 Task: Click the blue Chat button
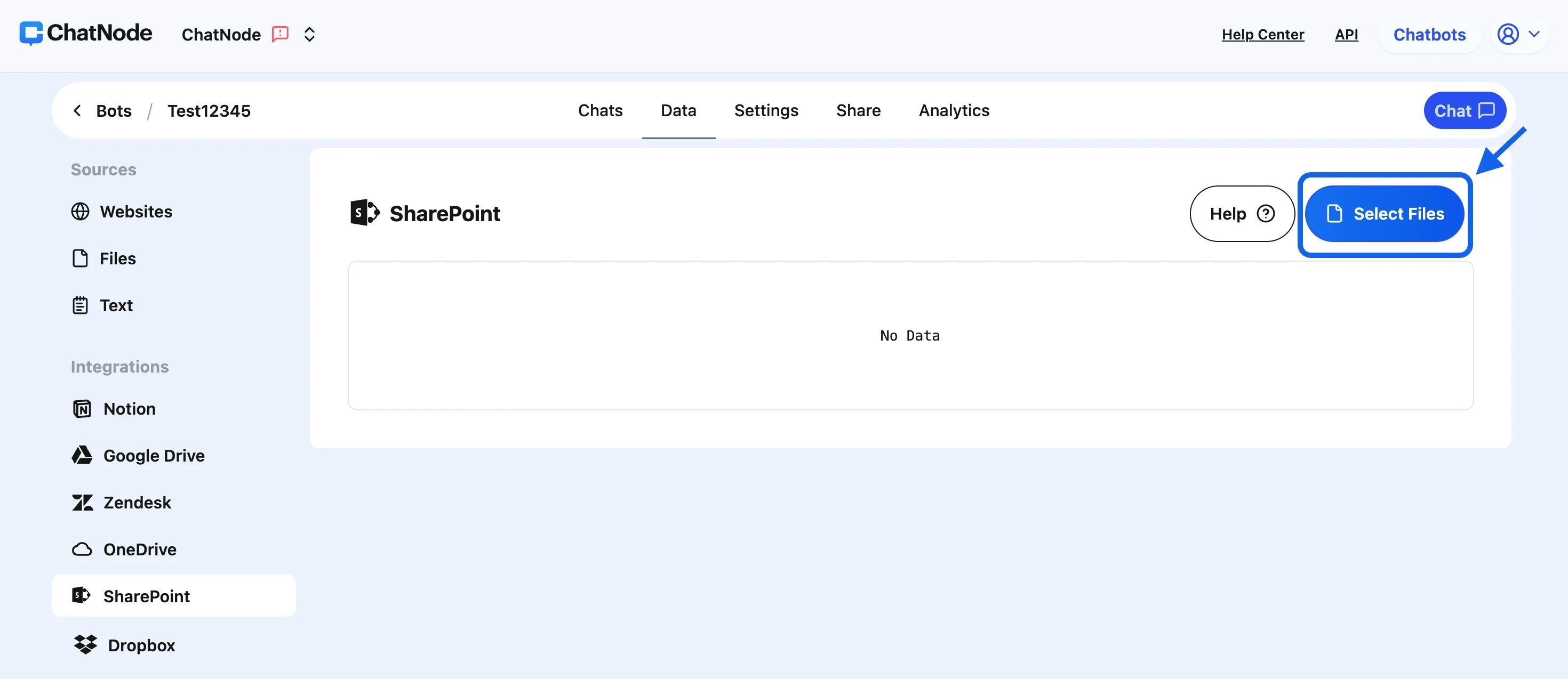[x=1464, y=111]
